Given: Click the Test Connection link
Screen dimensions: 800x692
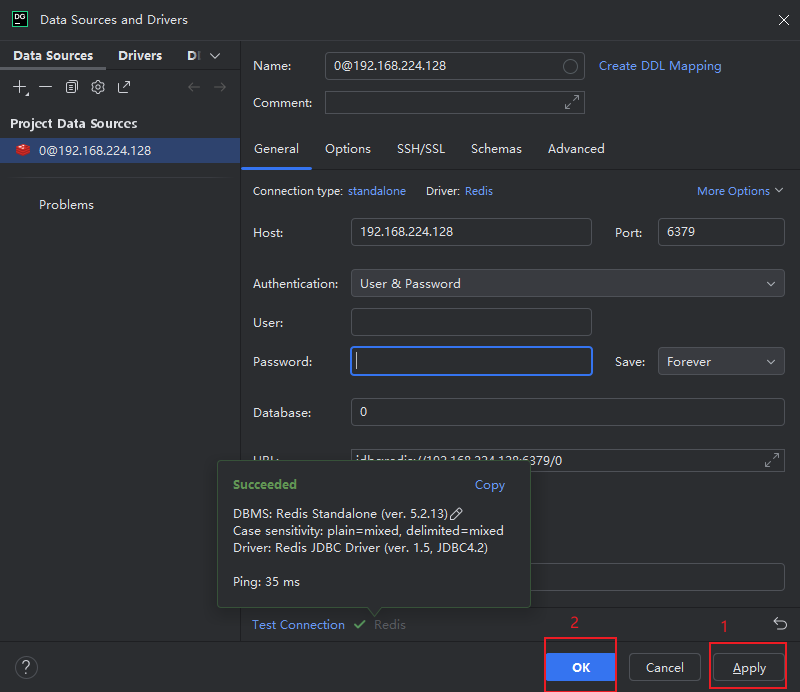Looking at the screenshot, I should coord(298,625).
